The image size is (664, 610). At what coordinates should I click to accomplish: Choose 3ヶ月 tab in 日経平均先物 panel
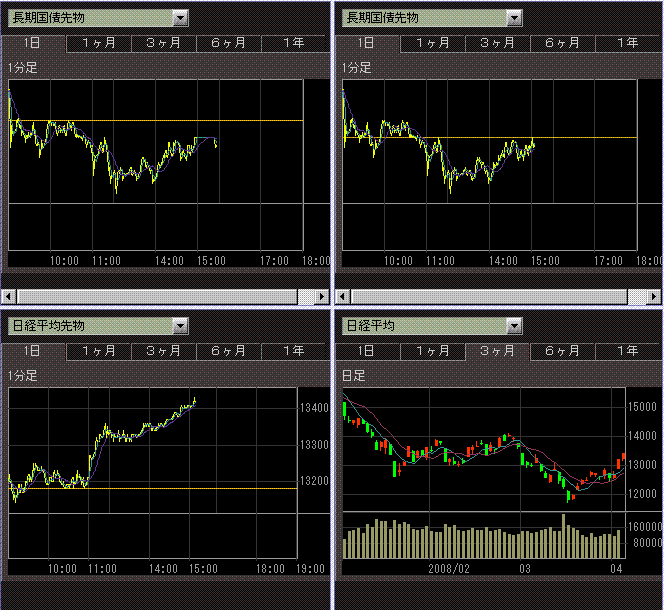(x=163, y=351)
